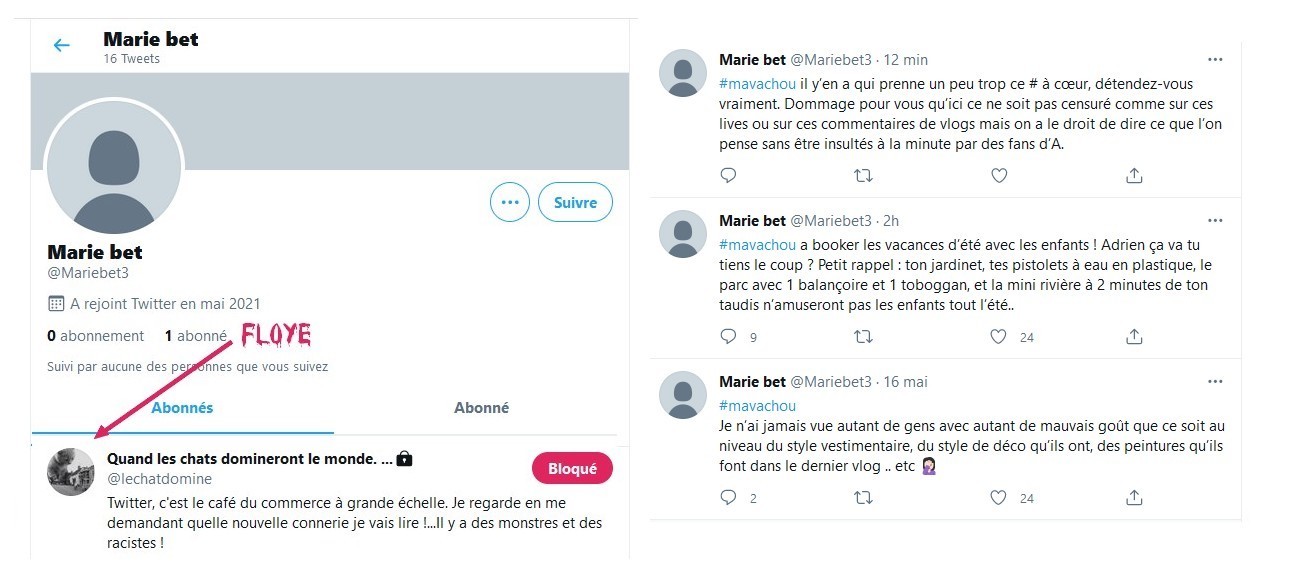Like the 16 mai tweet
Image resolution: width=1298 pixels, height=576 pixels.
coord(998,497)
